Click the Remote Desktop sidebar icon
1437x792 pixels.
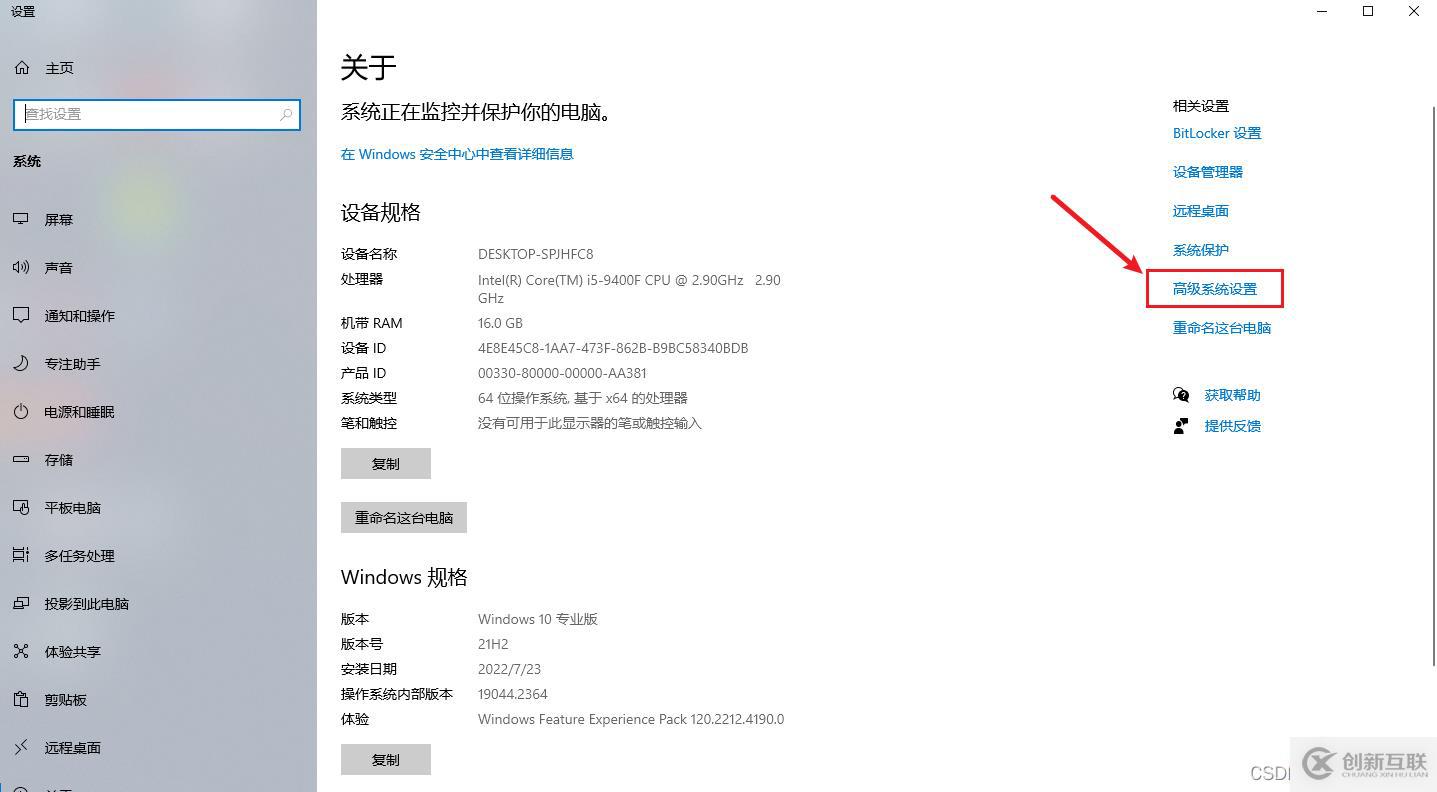21,747
